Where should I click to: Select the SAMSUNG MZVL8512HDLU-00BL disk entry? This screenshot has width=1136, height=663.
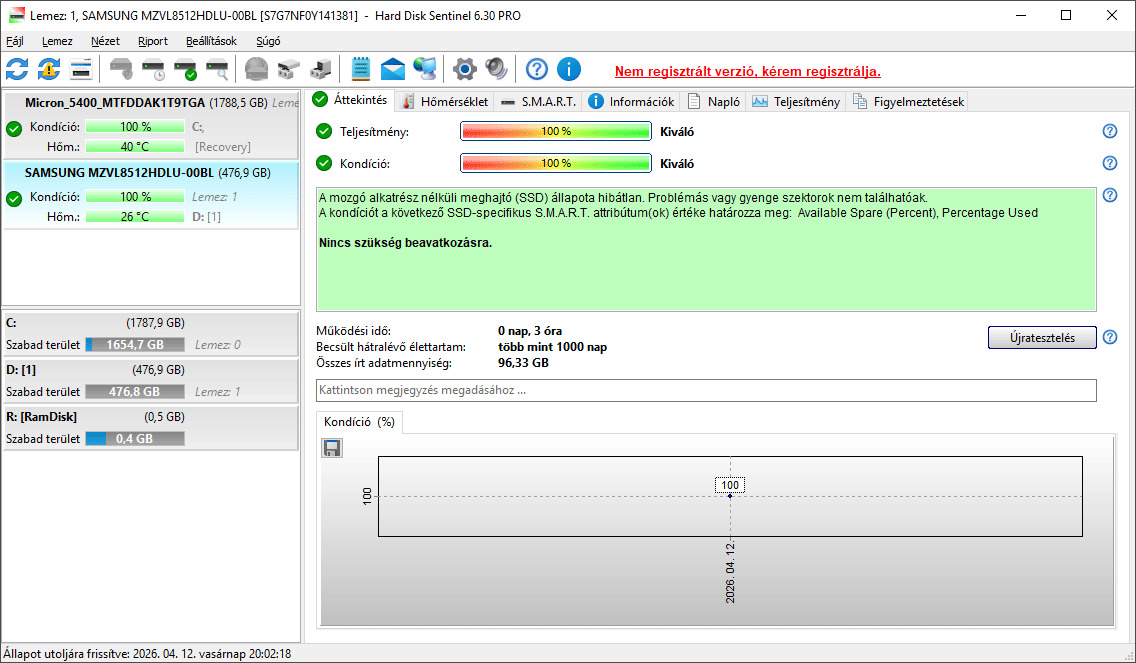(x=151, y=195)
